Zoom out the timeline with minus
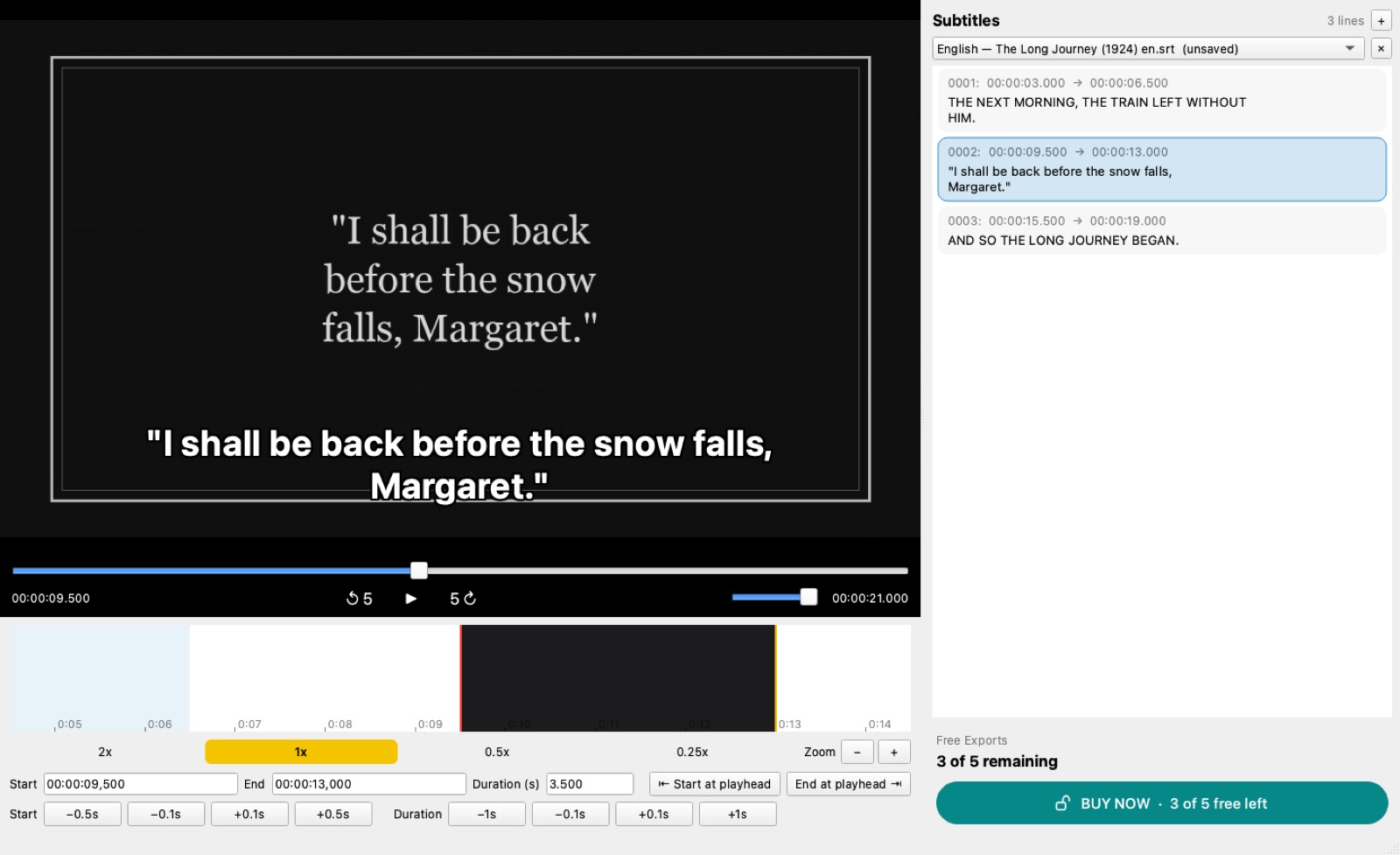Viewport: 1400px width, 855px height. click(x=857, y=752)
